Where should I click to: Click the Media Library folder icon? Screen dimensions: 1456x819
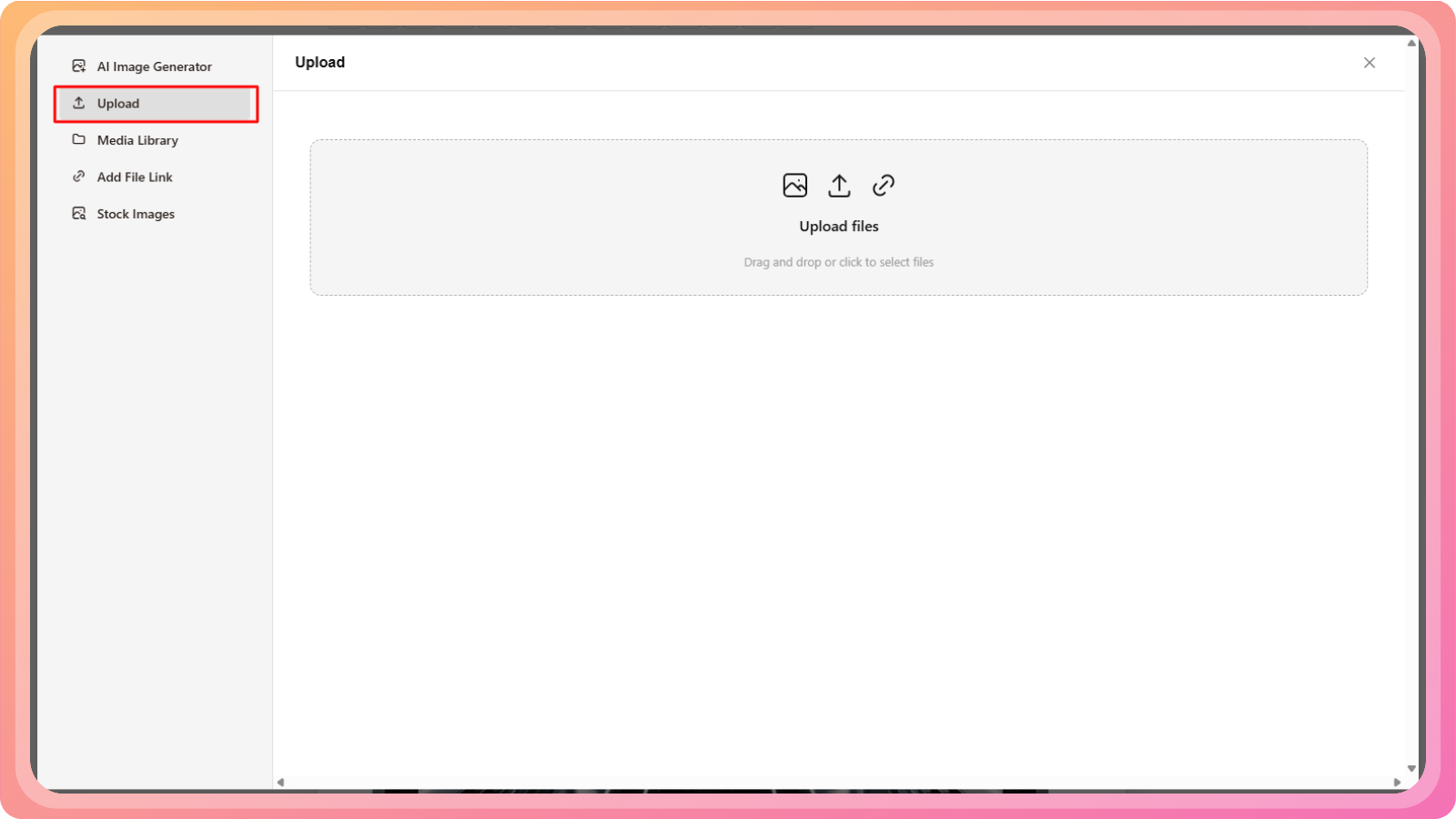(79, 140)
